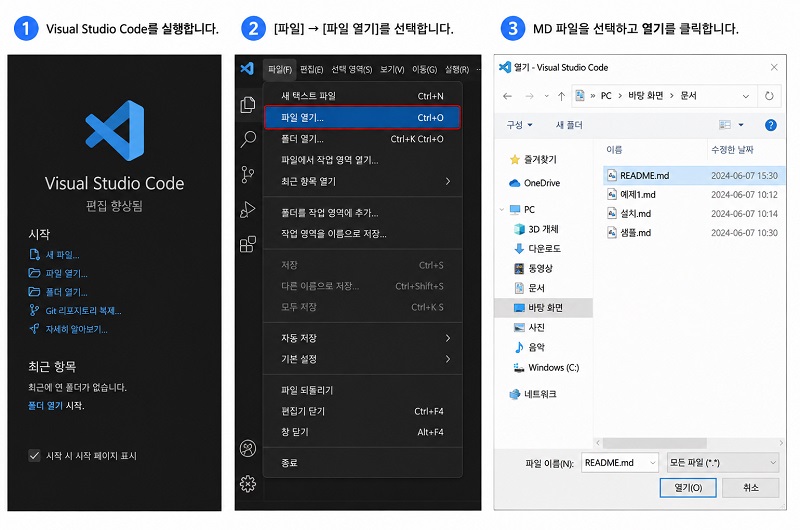Select 다운로드 folder in the navigation pane
This screenshot has height=530, width=800.
click(x=537, y=248)
